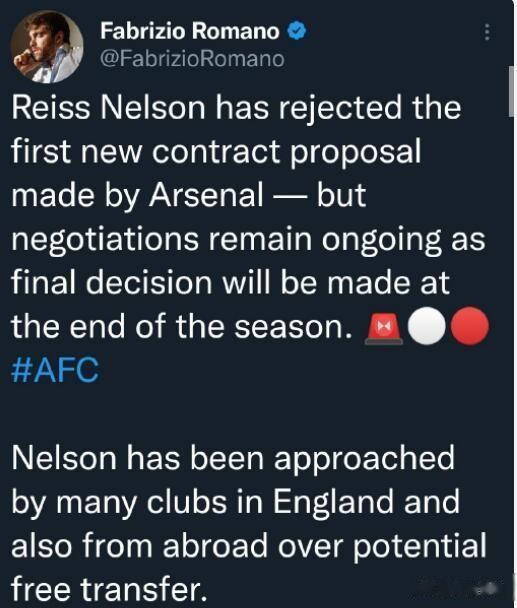
Task: Click the scrollbar thumb on right edge
Action: tap(512, 91)
